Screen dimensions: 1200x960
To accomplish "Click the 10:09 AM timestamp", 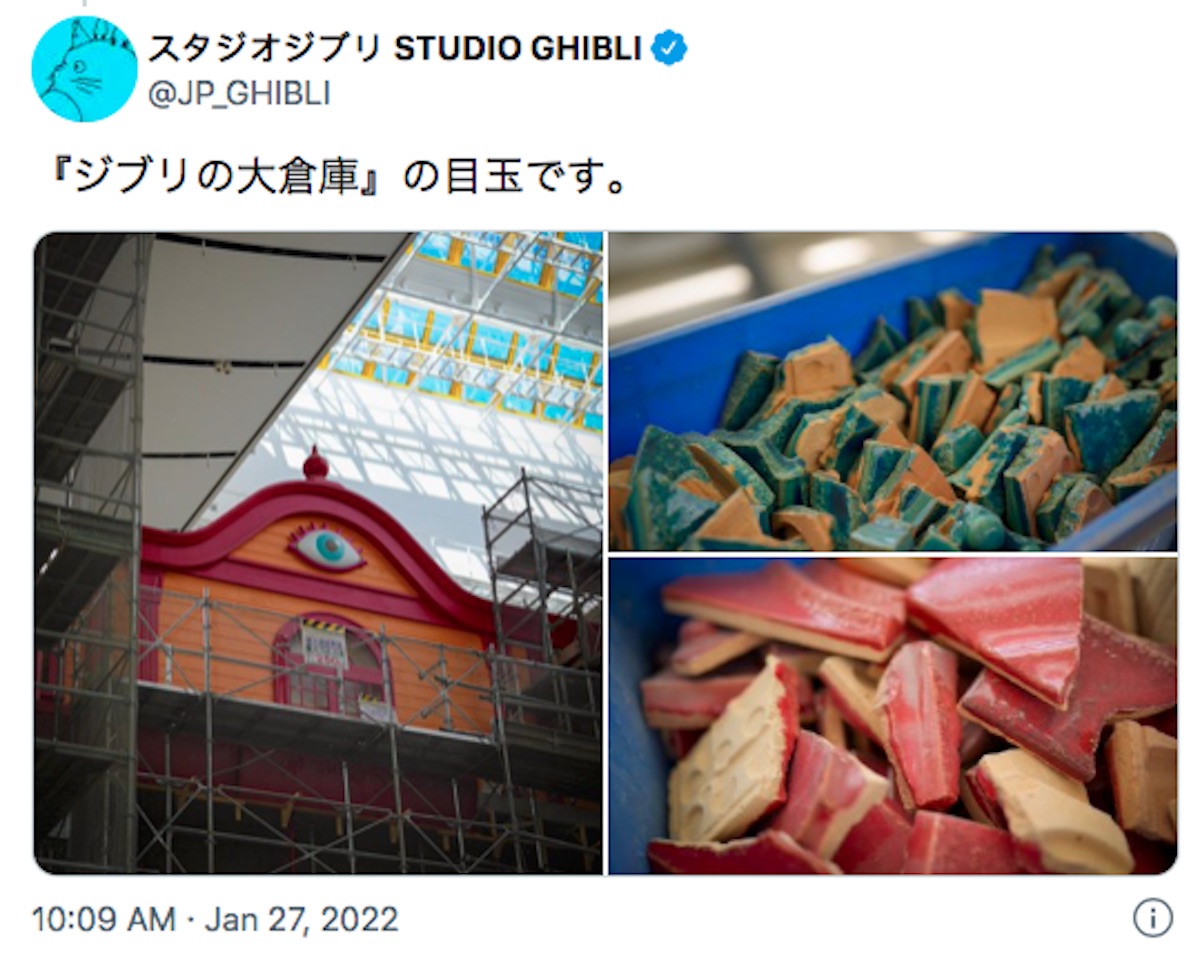I will pyautogui.click(x=105, y=919).
